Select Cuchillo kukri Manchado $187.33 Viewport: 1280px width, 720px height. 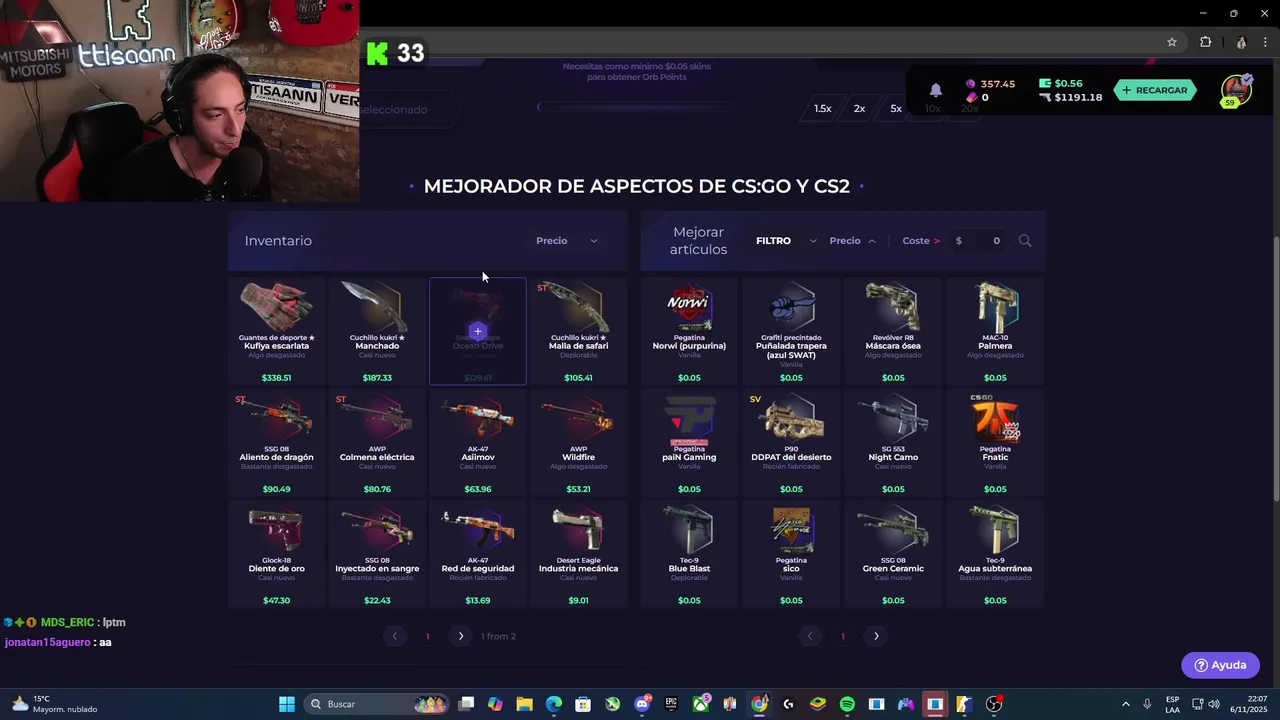coord(377,331)
